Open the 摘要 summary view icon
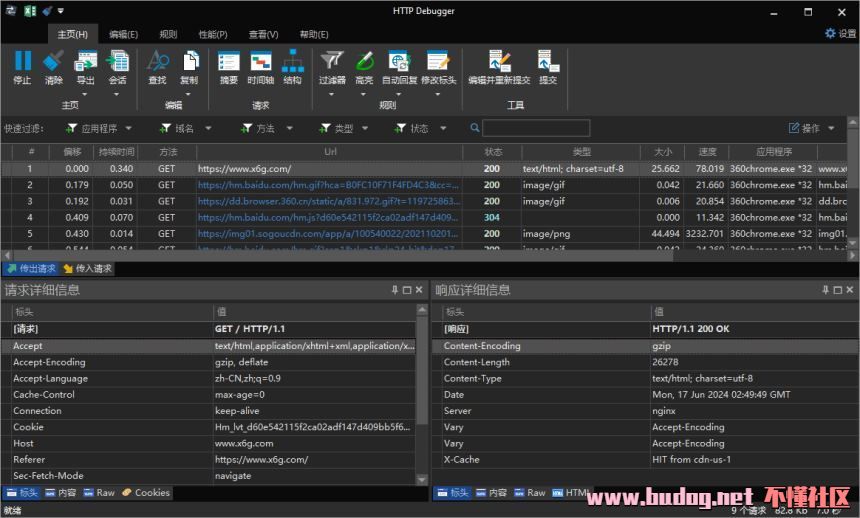The width and height of the screenshot is (860, 518). point(229,61)
